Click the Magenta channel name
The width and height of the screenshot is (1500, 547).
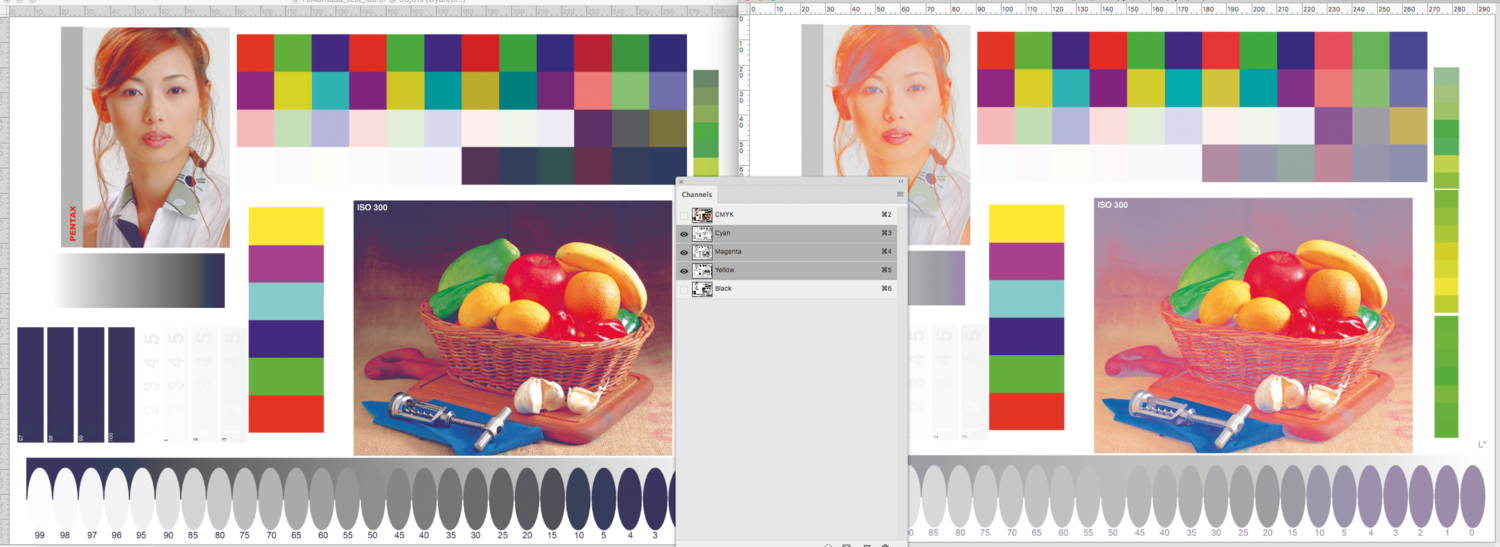[x=728, y=252]
